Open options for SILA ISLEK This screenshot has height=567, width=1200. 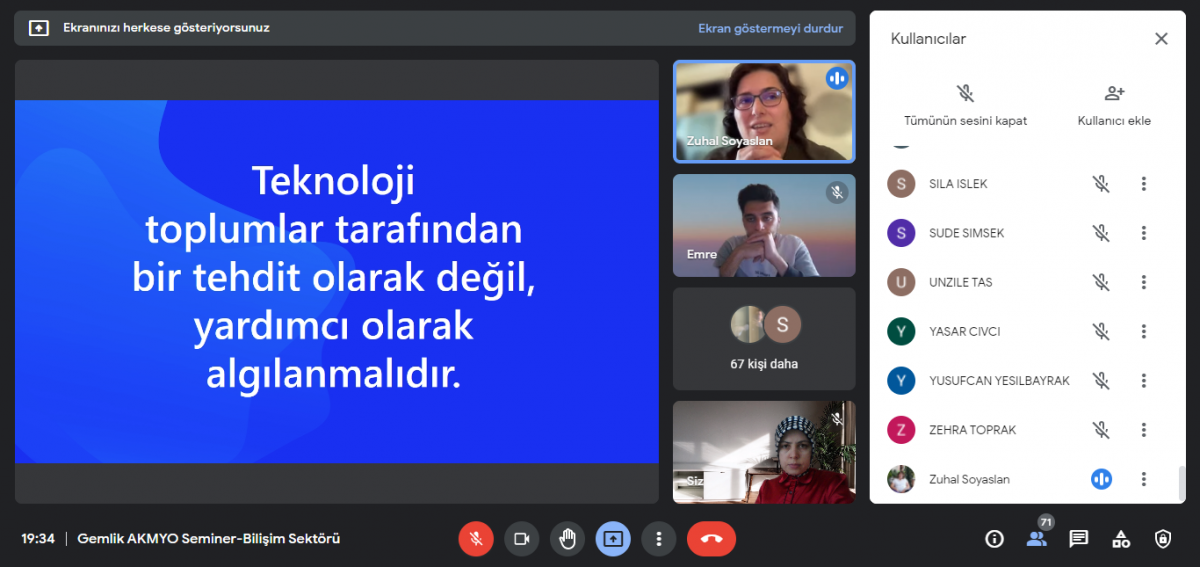[1144, 184]
